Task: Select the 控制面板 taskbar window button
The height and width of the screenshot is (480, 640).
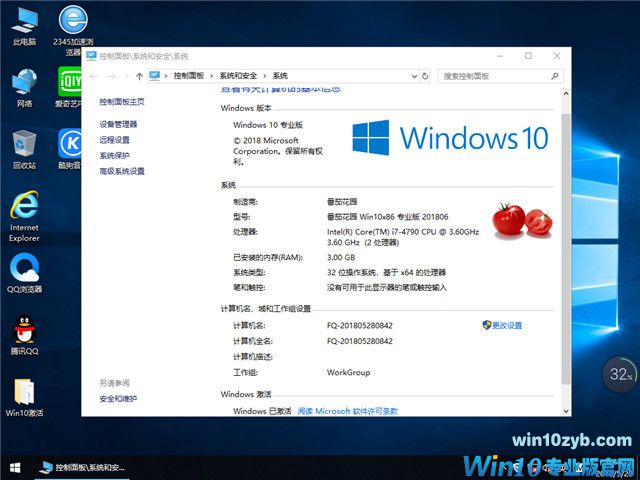Action: click(x=82, y=468)
